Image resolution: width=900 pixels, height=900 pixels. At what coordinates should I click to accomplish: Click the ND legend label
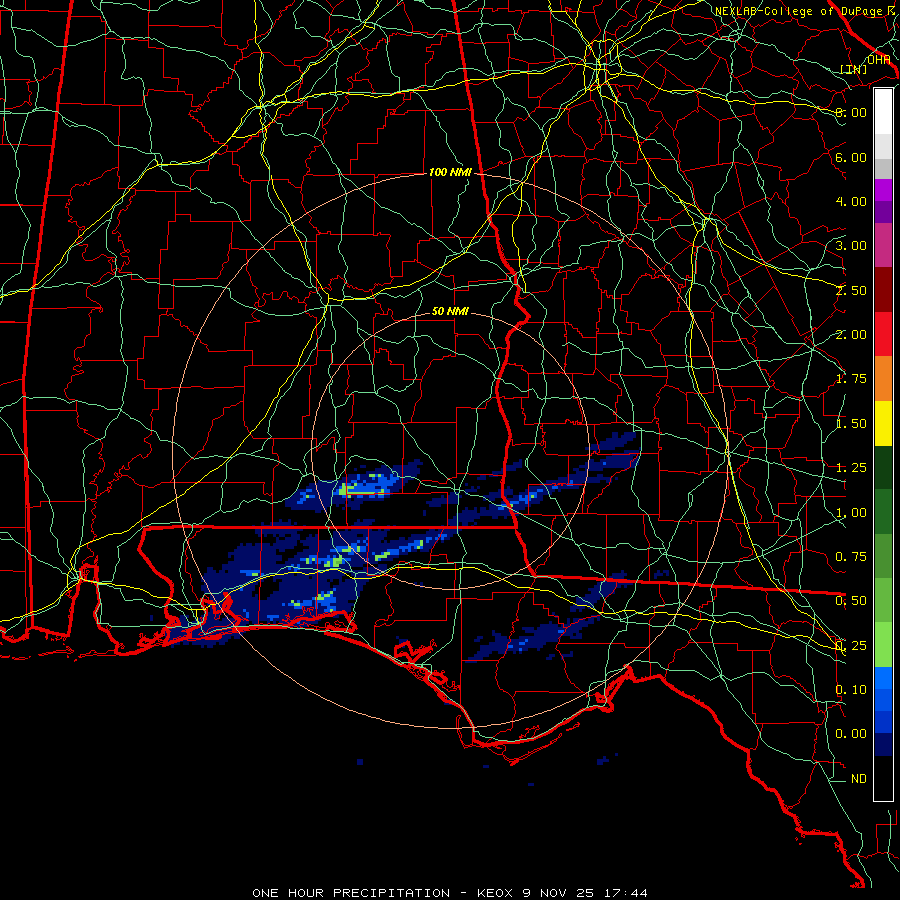pyautogui.click(x=859, y=779)
